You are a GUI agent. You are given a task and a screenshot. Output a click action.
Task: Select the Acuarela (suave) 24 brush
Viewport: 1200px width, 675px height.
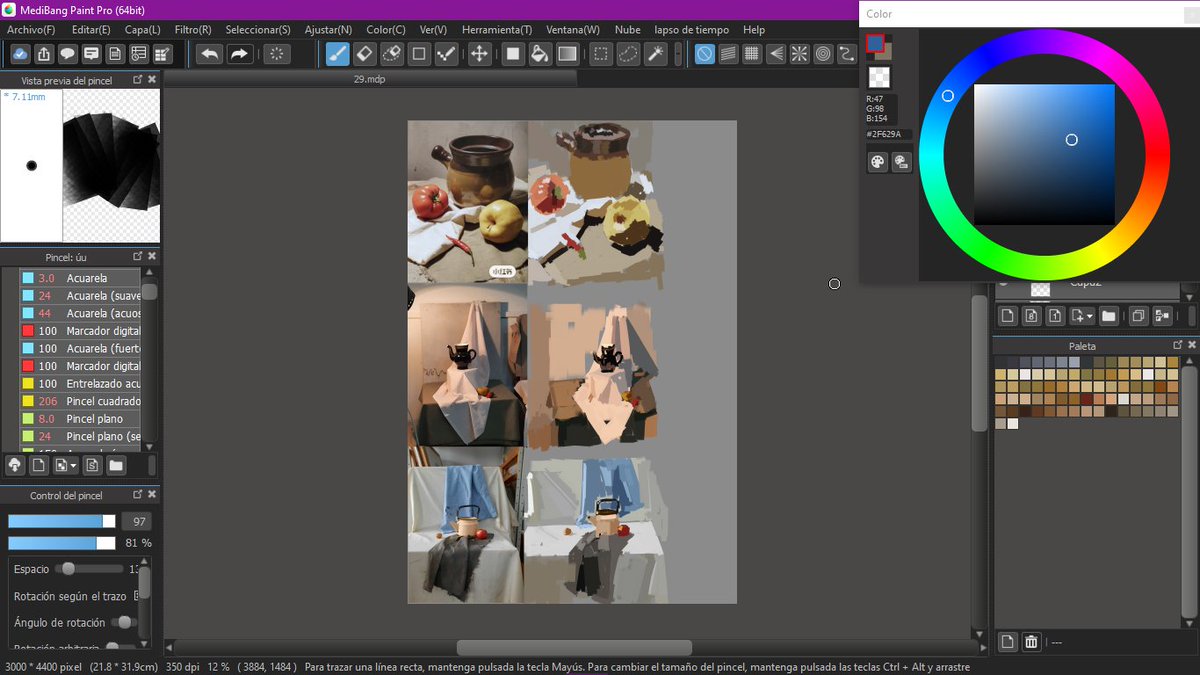80,296
